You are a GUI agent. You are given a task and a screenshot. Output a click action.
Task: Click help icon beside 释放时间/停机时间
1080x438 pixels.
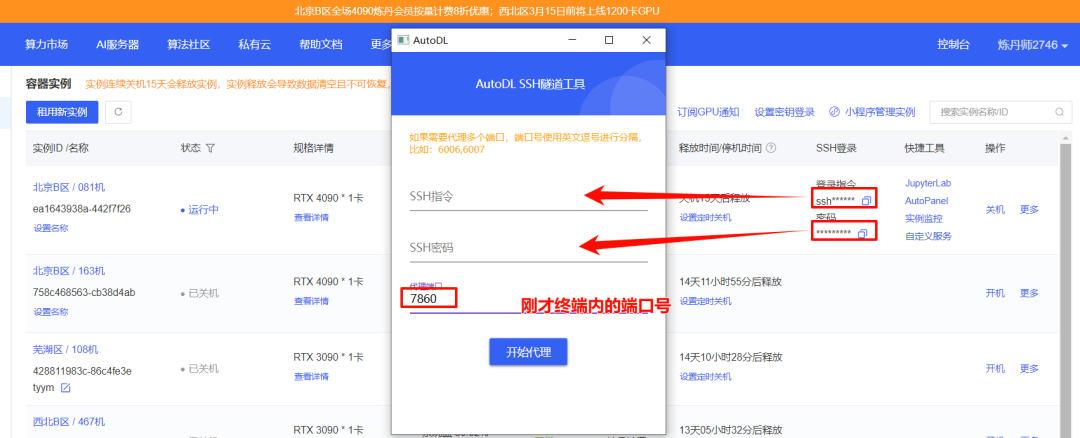click(771, 148)
